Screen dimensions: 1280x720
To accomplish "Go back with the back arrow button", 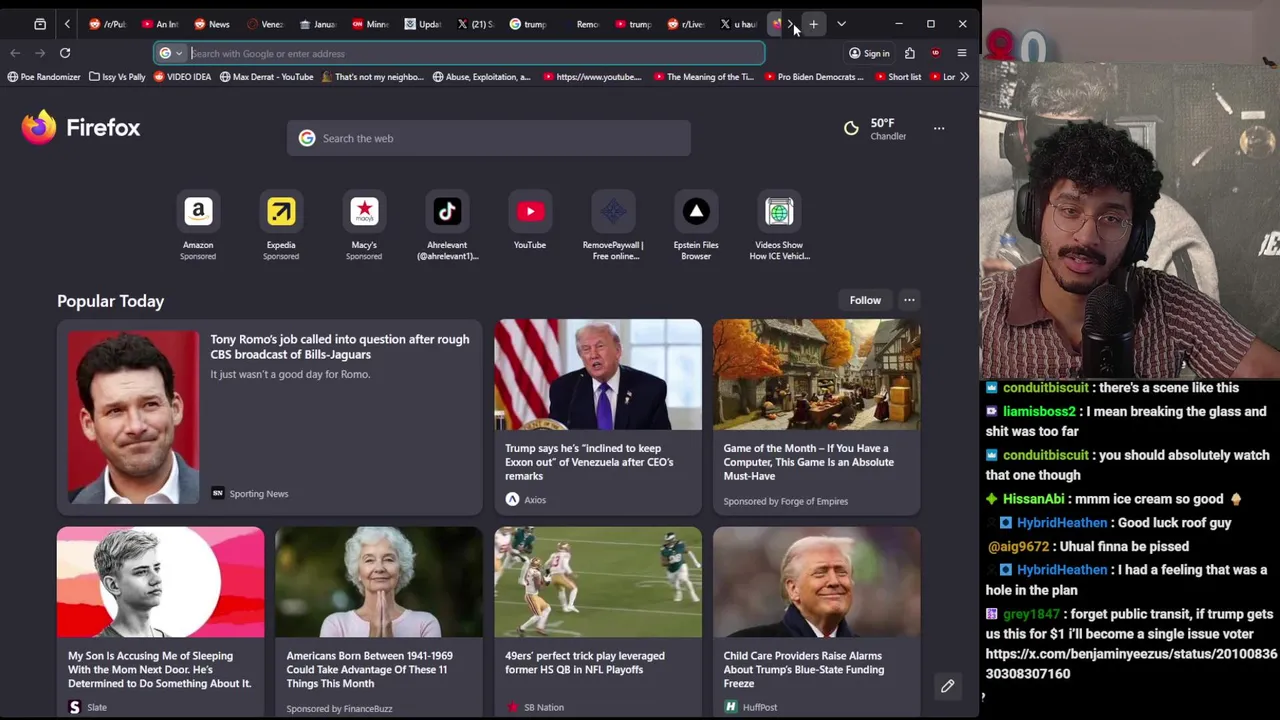I will click(x=15, y=53).
